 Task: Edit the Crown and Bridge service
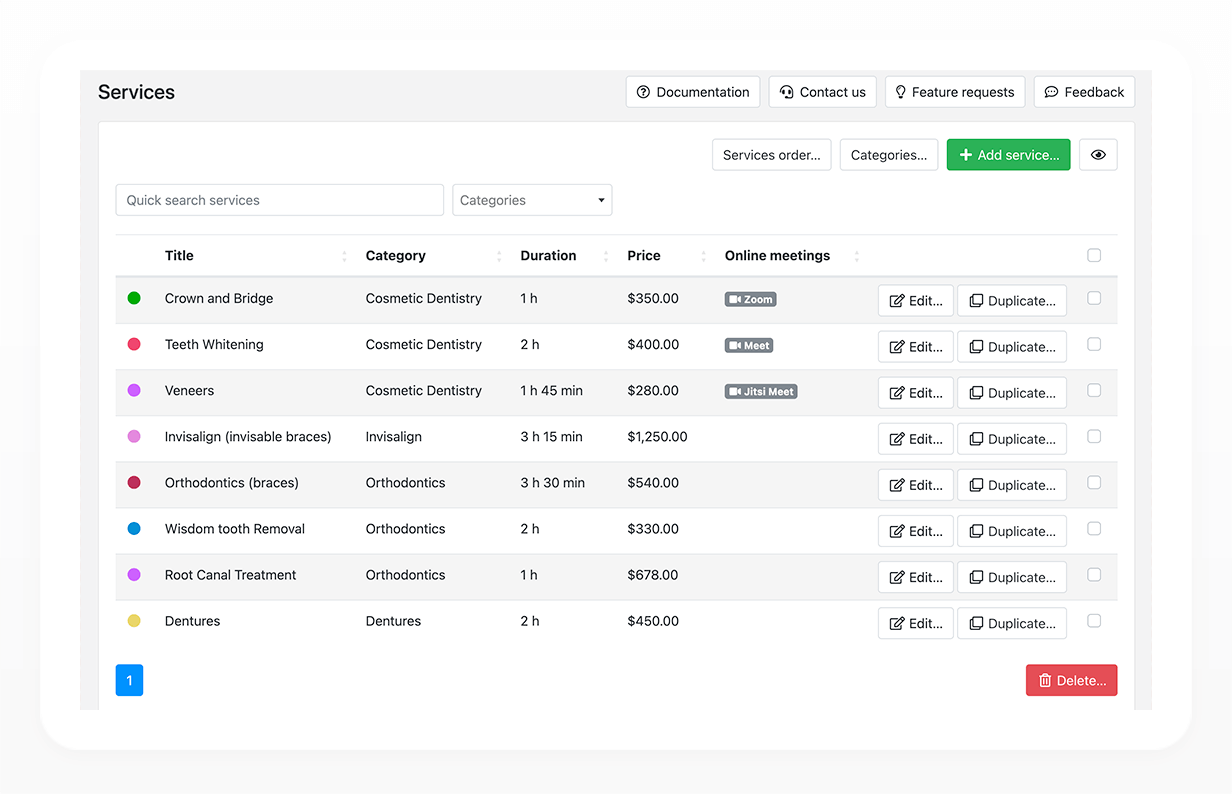point(916,301)
